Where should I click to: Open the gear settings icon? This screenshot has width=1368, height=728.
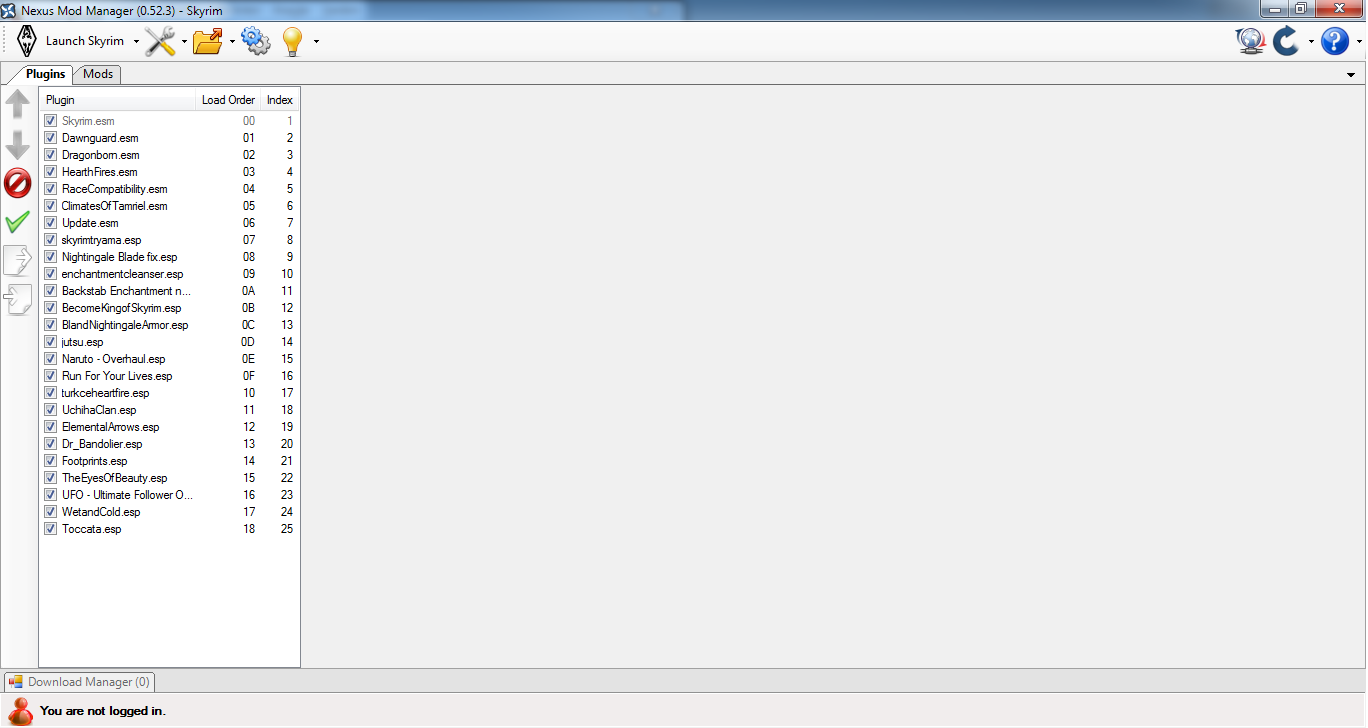256,41
